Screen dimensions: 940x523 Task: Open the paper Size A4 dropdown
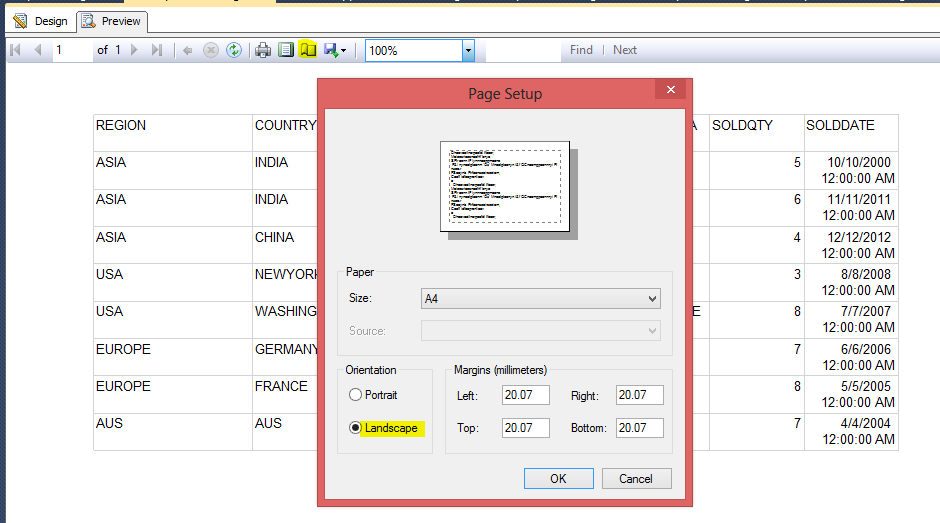[541, 299]
